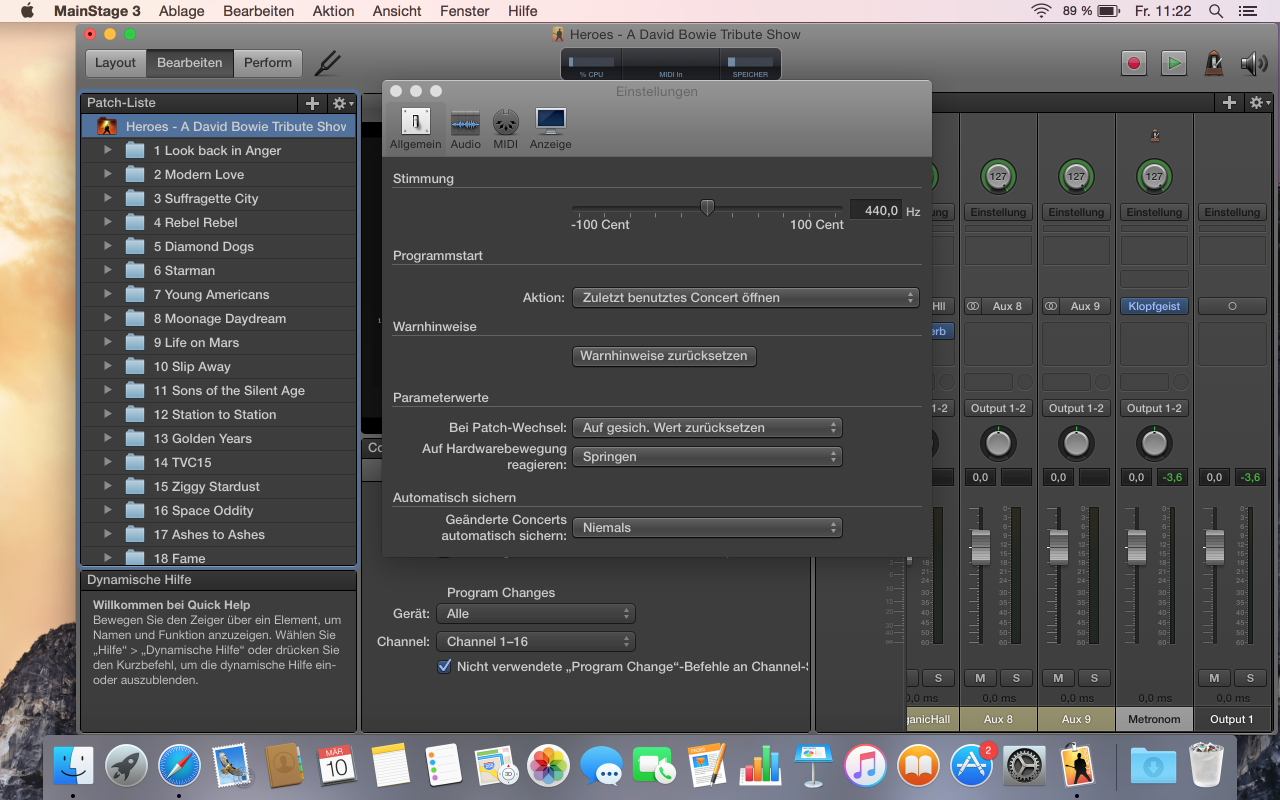Toggle the metronome icon in toolbar

tap(1214, 63)
